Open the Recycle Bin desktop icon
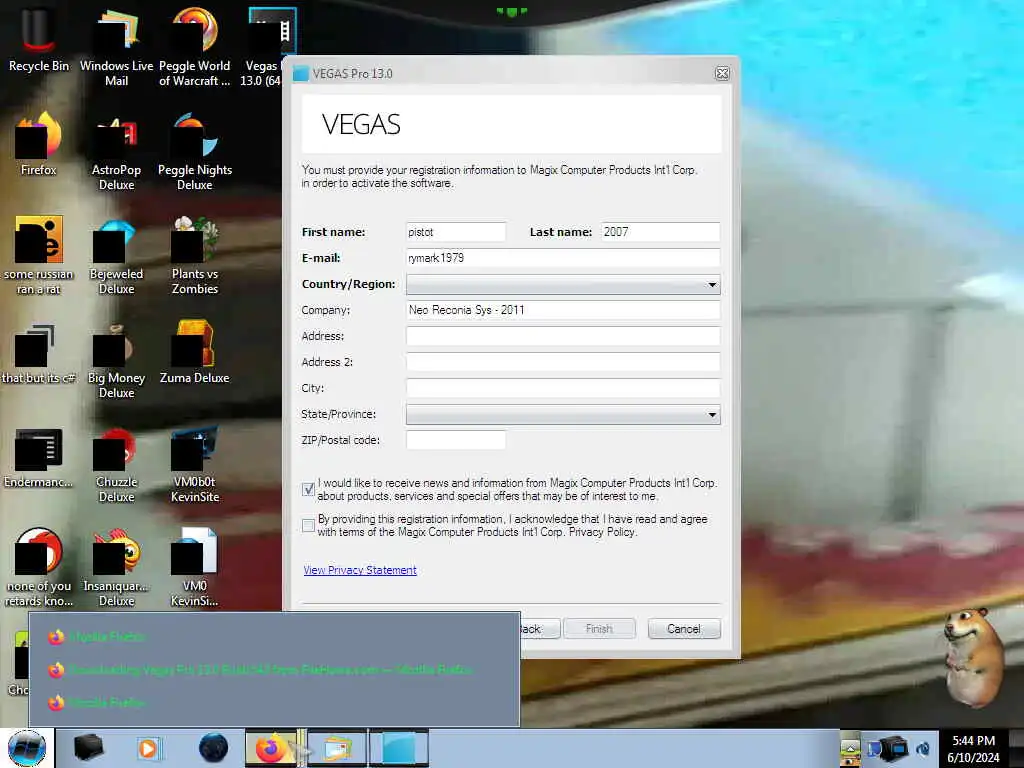Viewport: 1024px width, 768px height. click(x=39, y=40)
